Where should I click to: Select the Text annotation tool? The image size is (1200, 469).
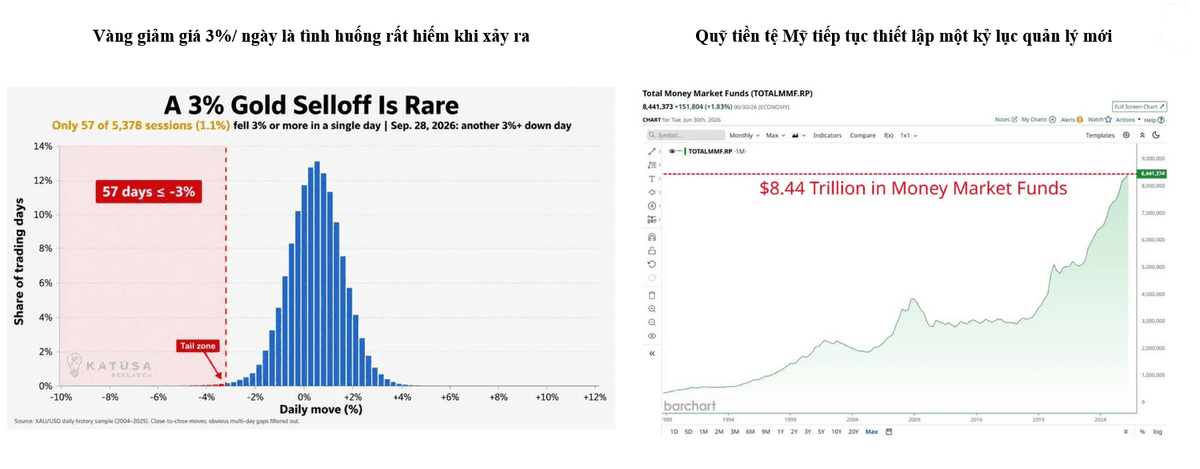point(652,178)
